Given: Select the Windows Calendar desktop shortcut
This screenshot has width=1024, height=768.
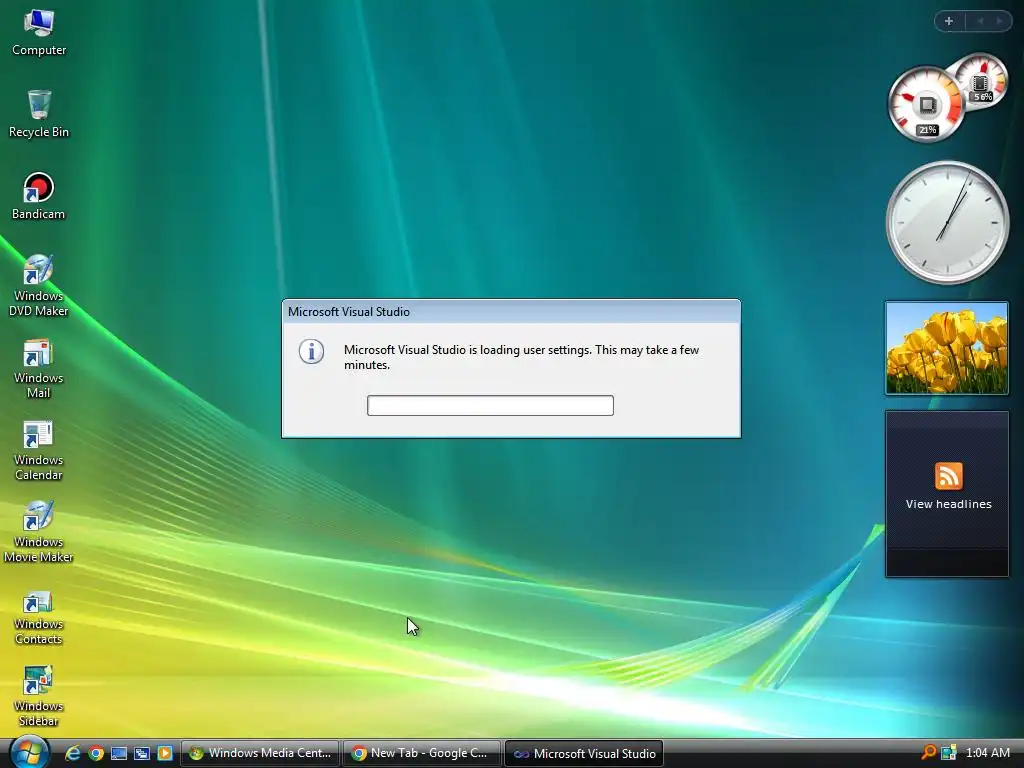Looking at the screenshot, I should [x=39, y=450].
